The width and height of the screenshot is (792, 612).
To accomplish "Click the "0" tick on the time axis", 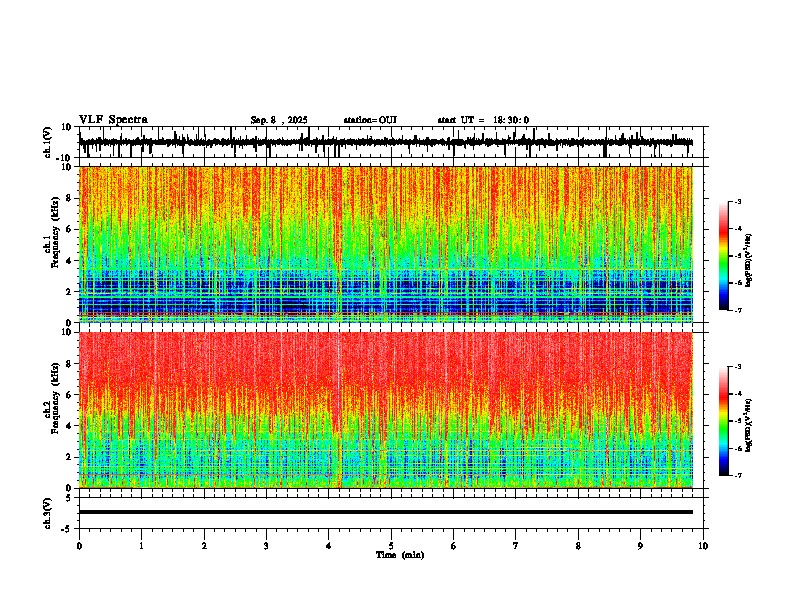I will pos(79,546).
